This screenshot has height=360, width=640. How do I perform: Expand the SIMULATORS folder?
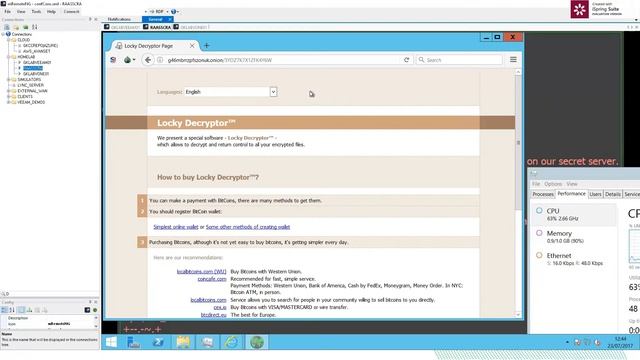9,80
